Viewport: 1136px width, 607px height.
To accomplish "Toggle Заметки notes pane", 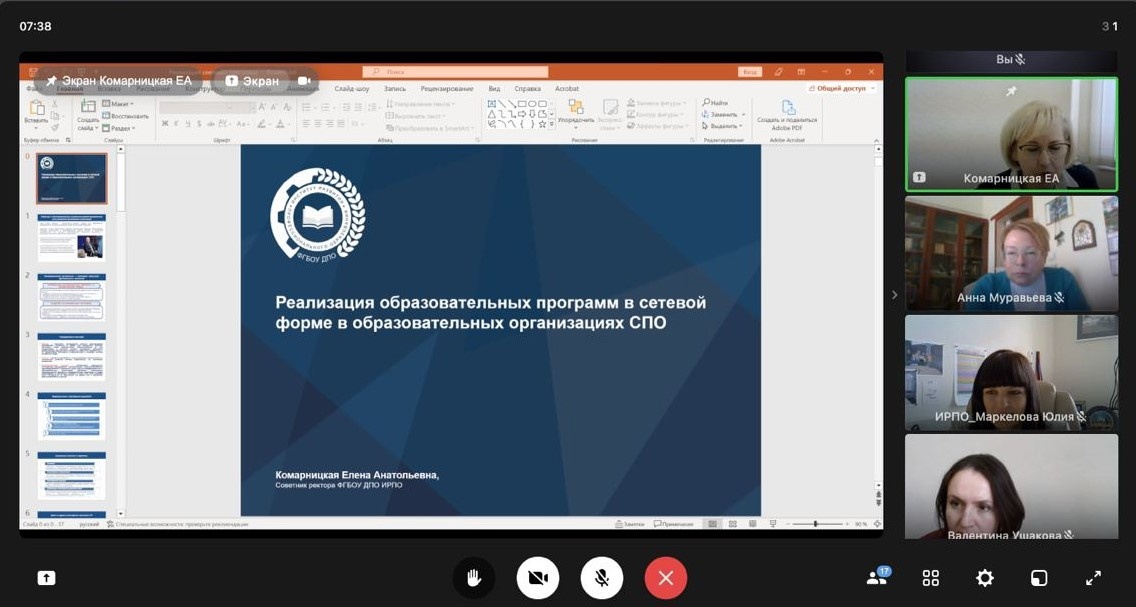I will [x=629, y=524].
